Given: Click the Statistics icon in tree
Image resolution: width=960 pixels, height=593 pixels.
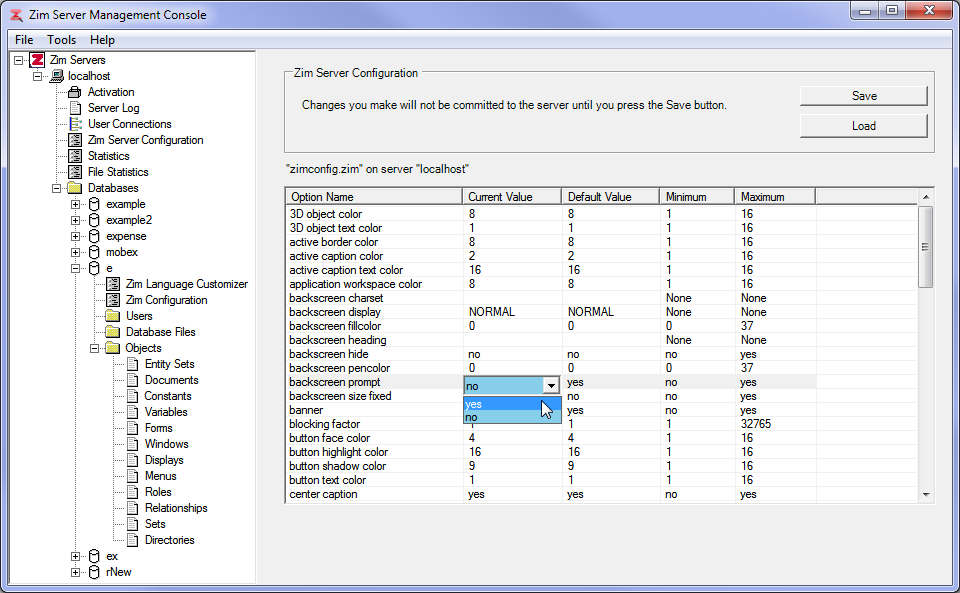Looking at the screenshot, I should coord(75,155).
